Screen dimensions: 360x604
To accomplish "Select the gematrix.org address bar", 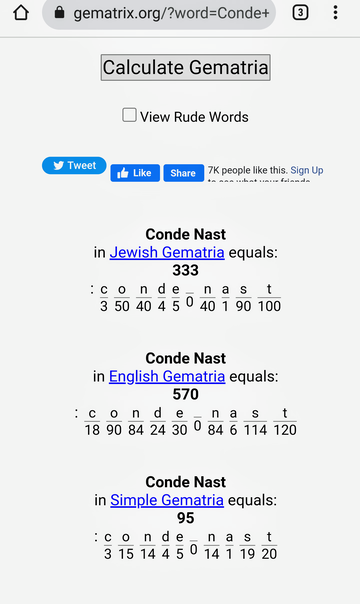I will [159, 13].
